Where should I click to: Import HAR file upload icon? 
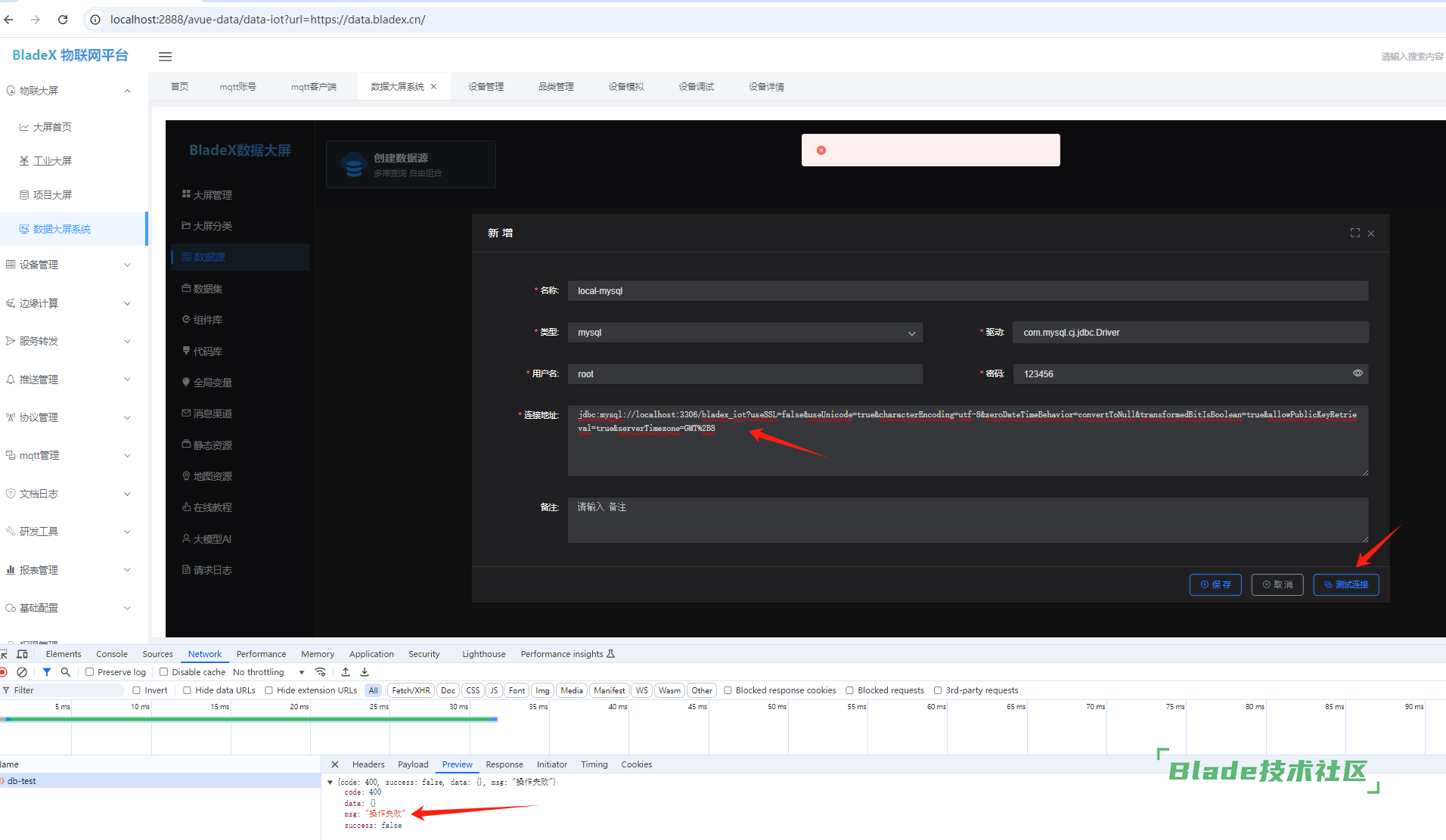point(346,672)
